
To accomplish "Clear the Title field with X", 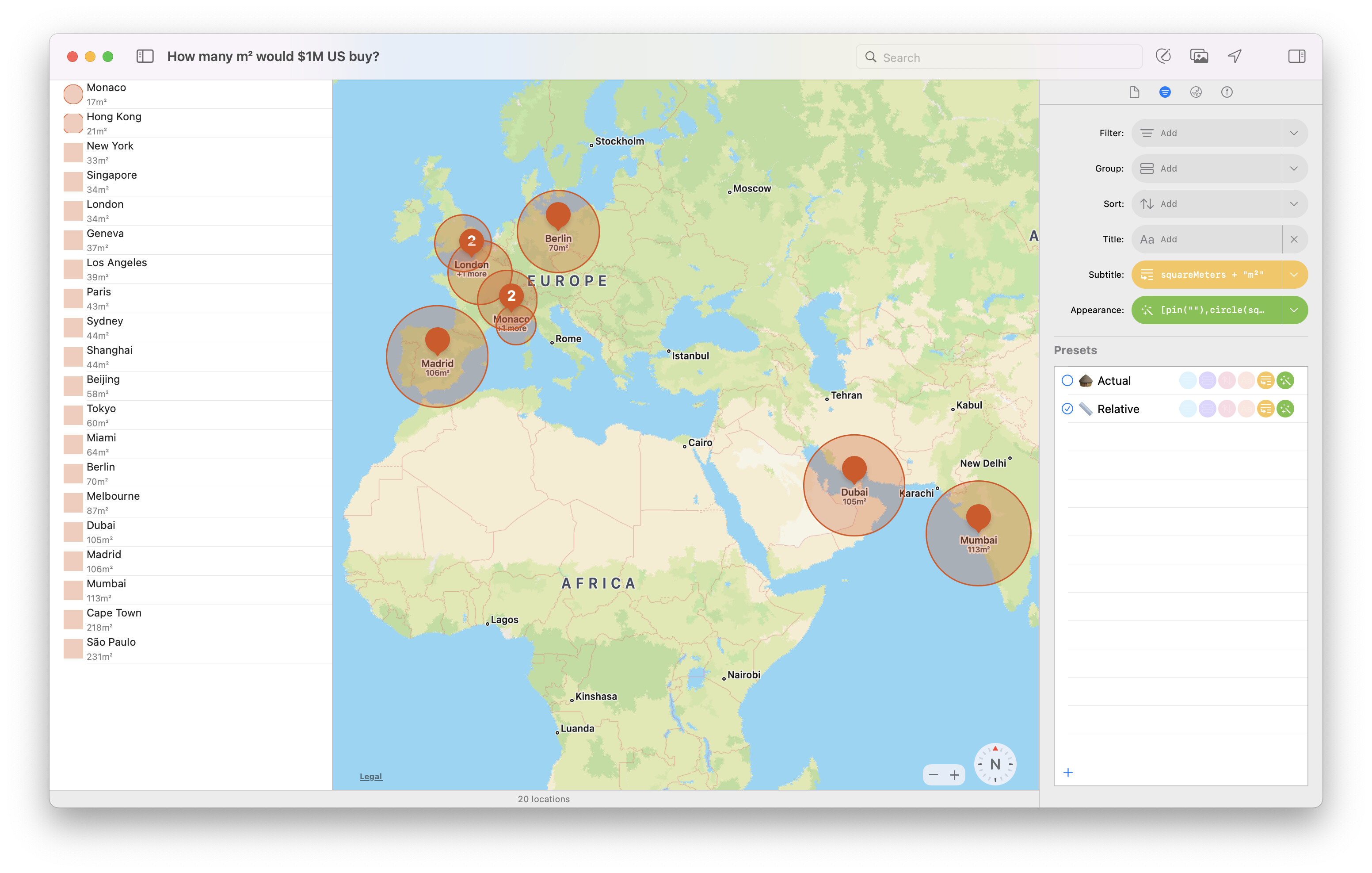I will (1294, 240).
